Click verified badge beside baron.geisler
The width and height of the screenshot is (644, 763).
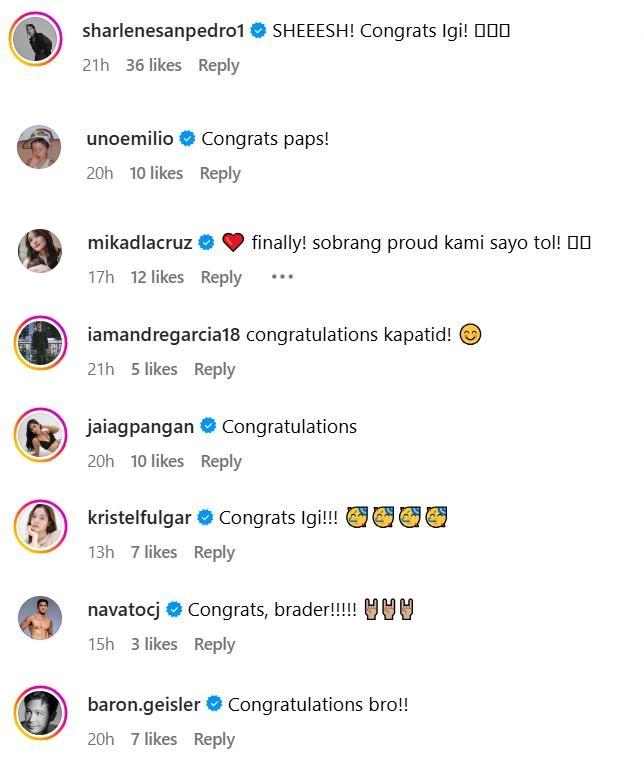pos(214,705)
